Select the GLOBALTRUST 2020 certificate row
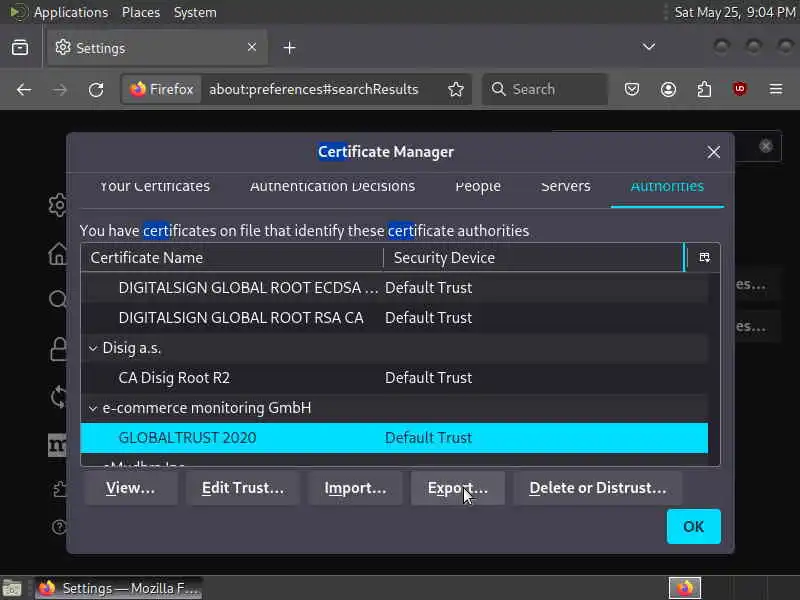Image resolution: width=800 pixels, height=600 pixels. pos(394,438)
